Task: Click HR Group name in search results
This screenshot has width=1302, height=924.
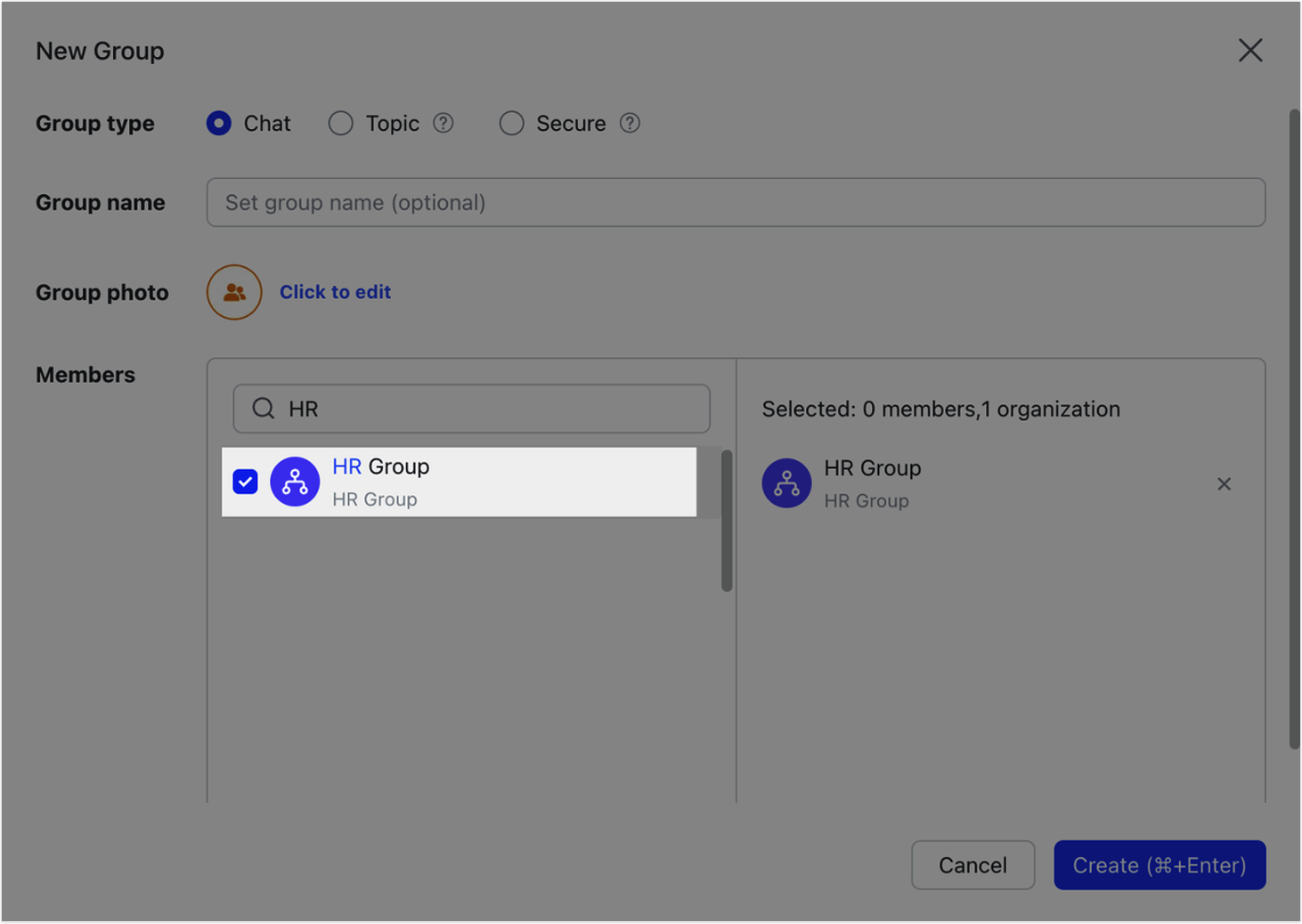Action: [x=380, y=466]
